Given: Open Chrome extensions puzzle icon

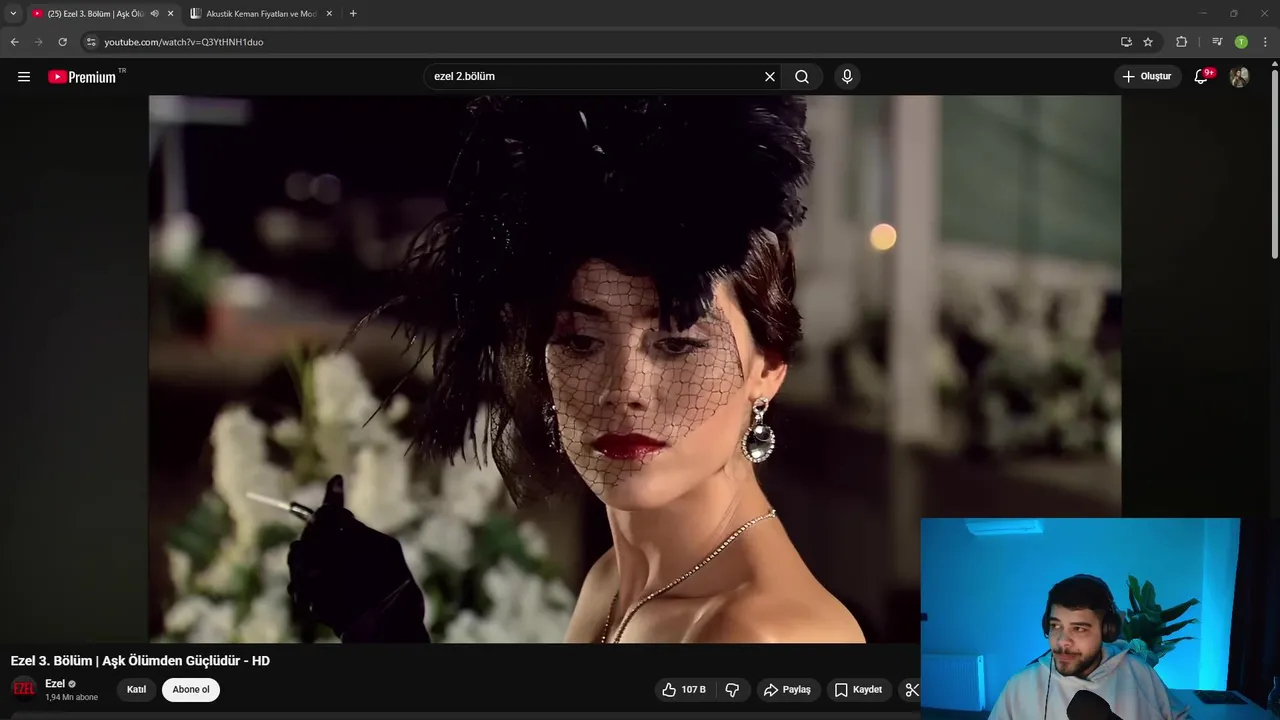Looking at the screenshot, I should 1182,42.
